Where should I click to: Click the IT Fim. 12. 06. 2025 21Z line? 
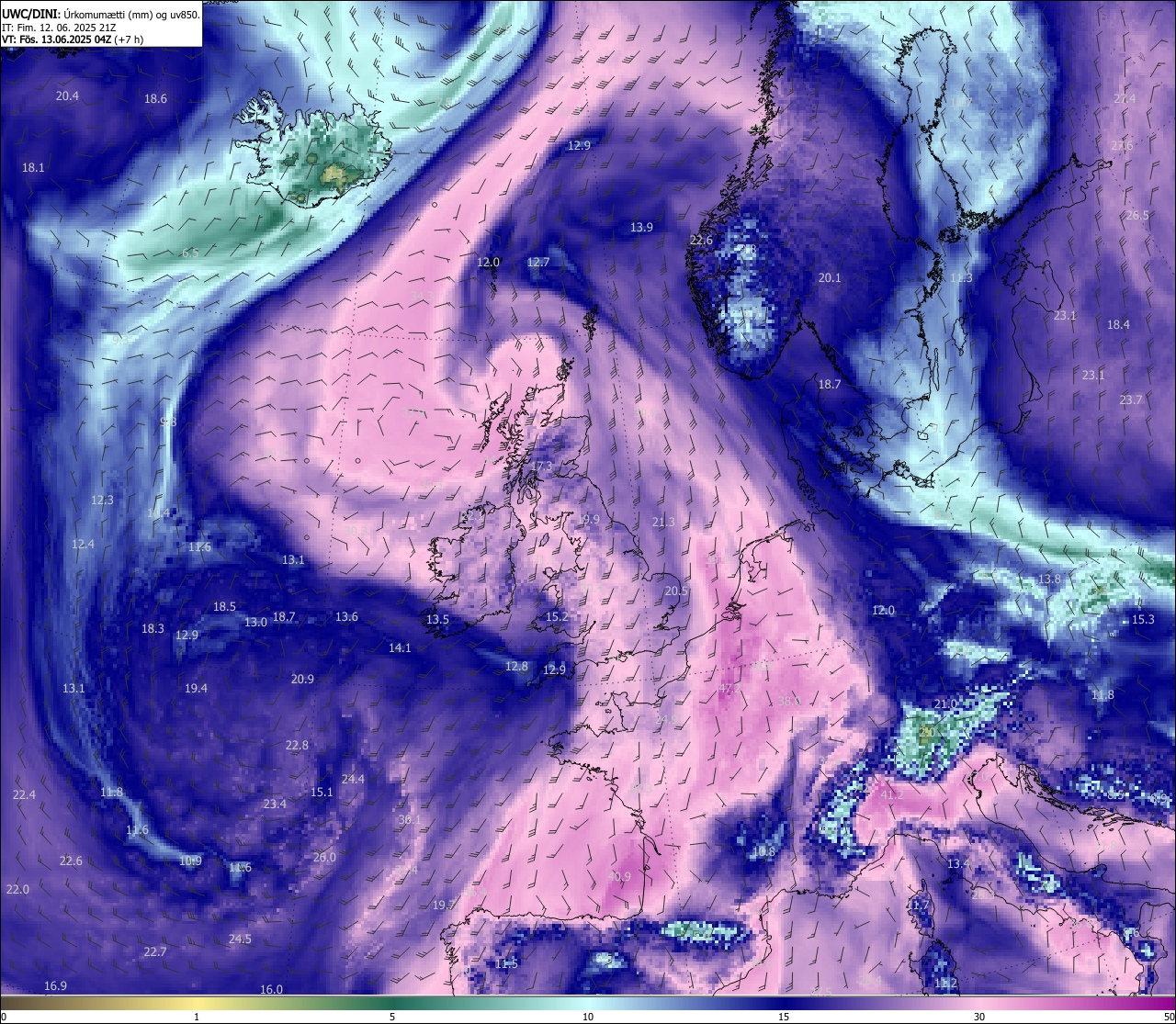(58, 27)
